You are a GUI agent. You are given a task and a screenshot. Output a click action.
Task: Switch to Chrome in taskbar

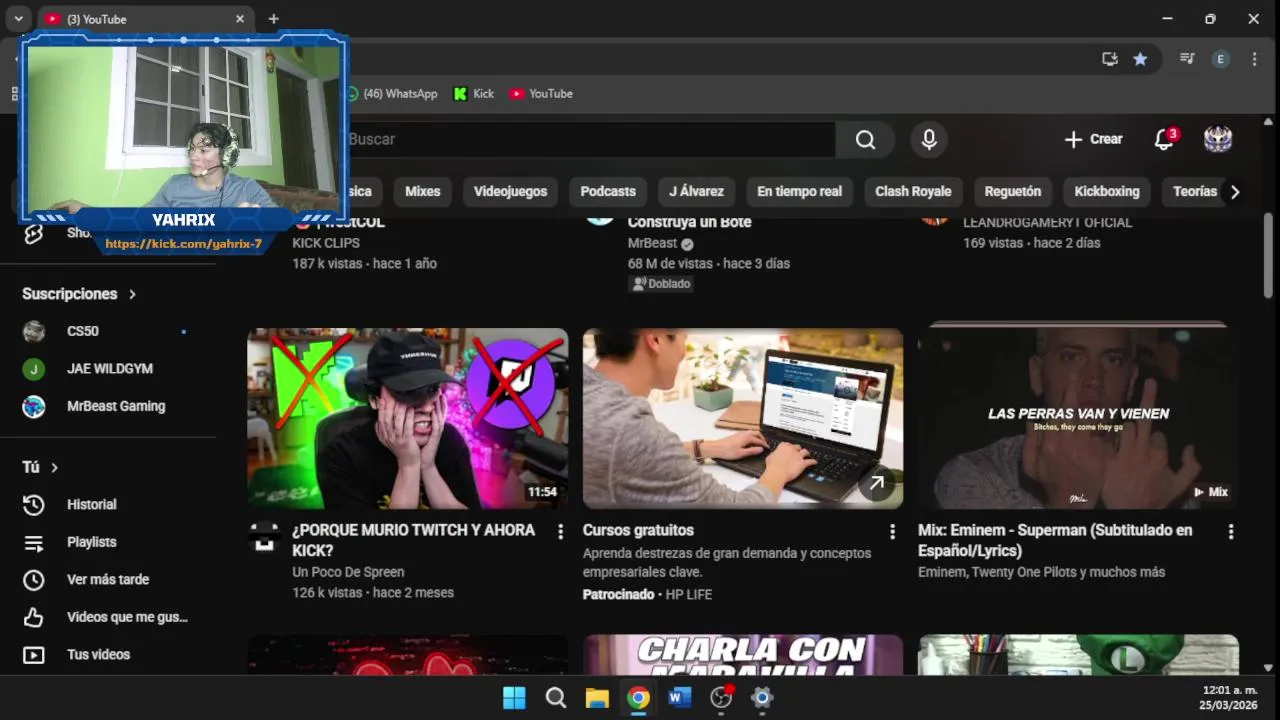pos(639,698)
